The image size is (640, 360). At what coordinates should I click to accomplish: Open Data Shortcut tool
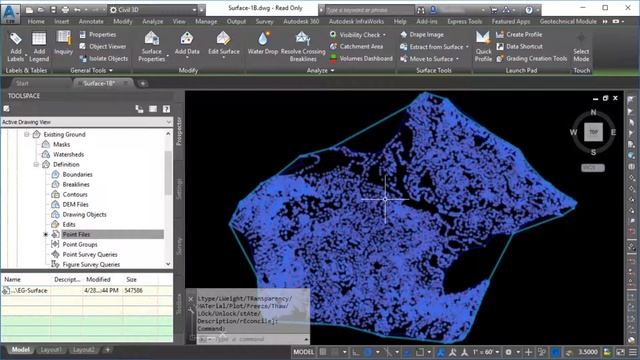[519, 47]
